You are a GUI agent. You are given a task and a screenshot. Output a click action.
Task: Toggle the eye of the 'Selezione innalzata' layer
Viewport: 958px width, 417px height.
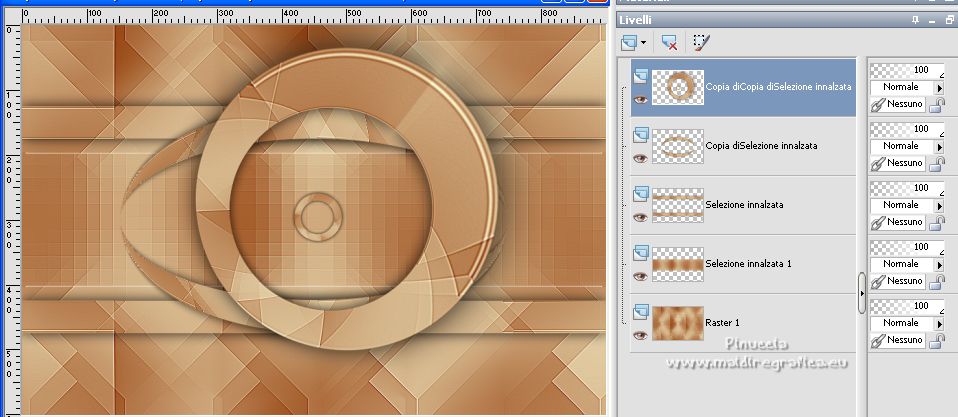click(x=640, y=217)
